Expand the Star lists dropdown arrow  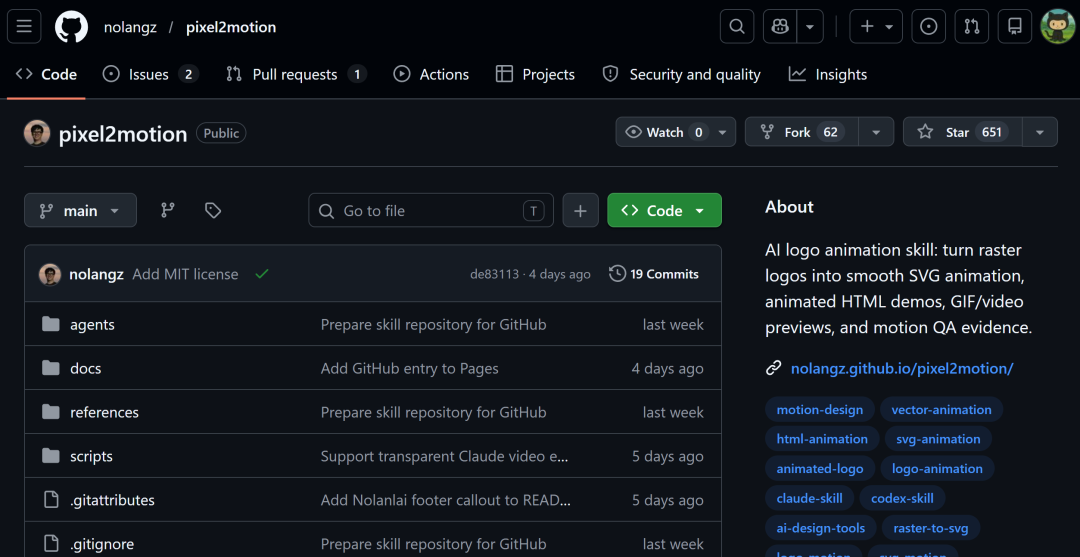point(1040,132)
